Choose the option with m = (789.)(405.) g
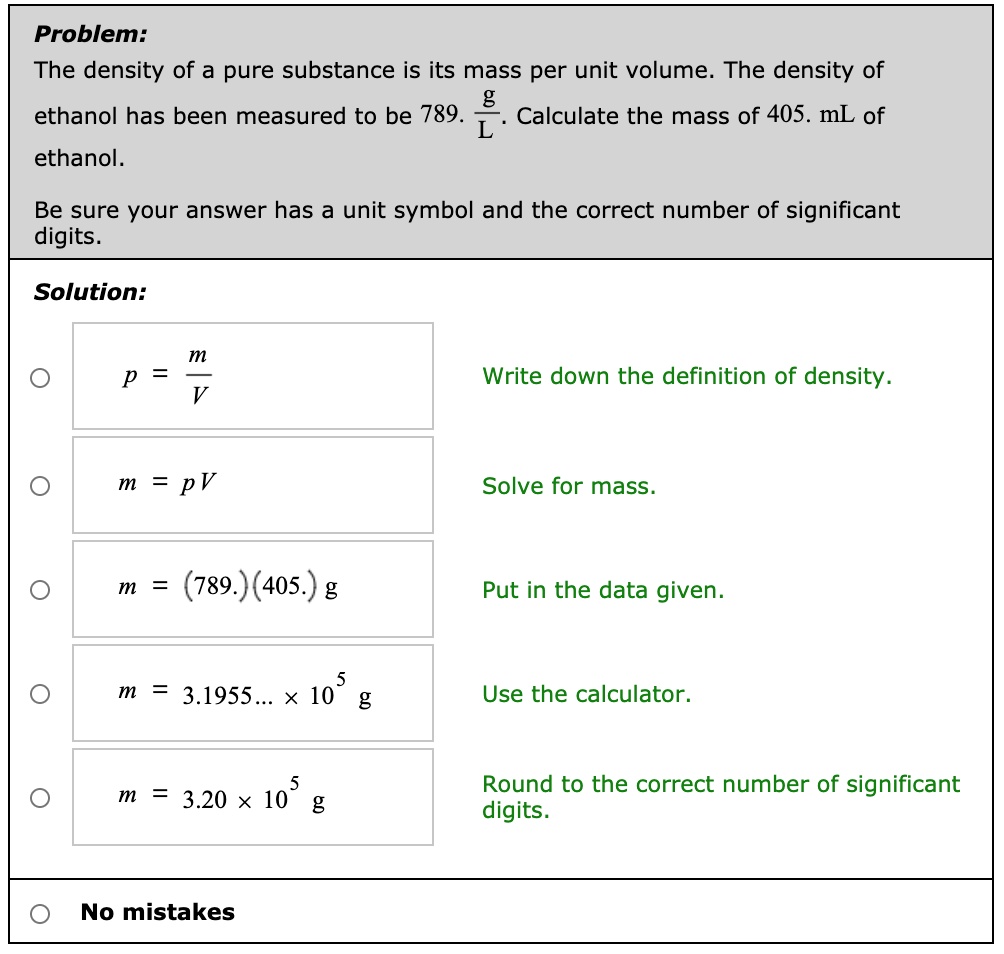This screenshot has height=954, width=1004. (40, 590)
